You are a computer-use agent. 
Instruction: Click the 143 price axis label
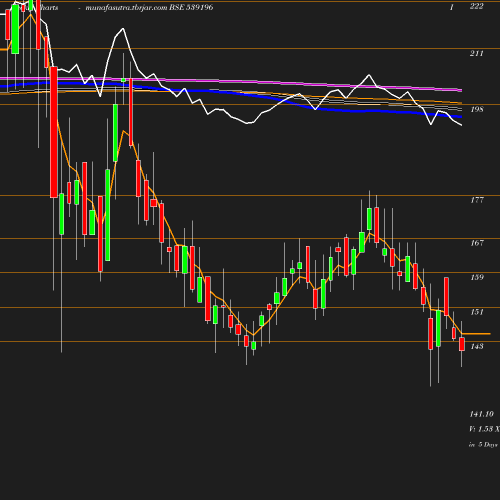point(477,346)
